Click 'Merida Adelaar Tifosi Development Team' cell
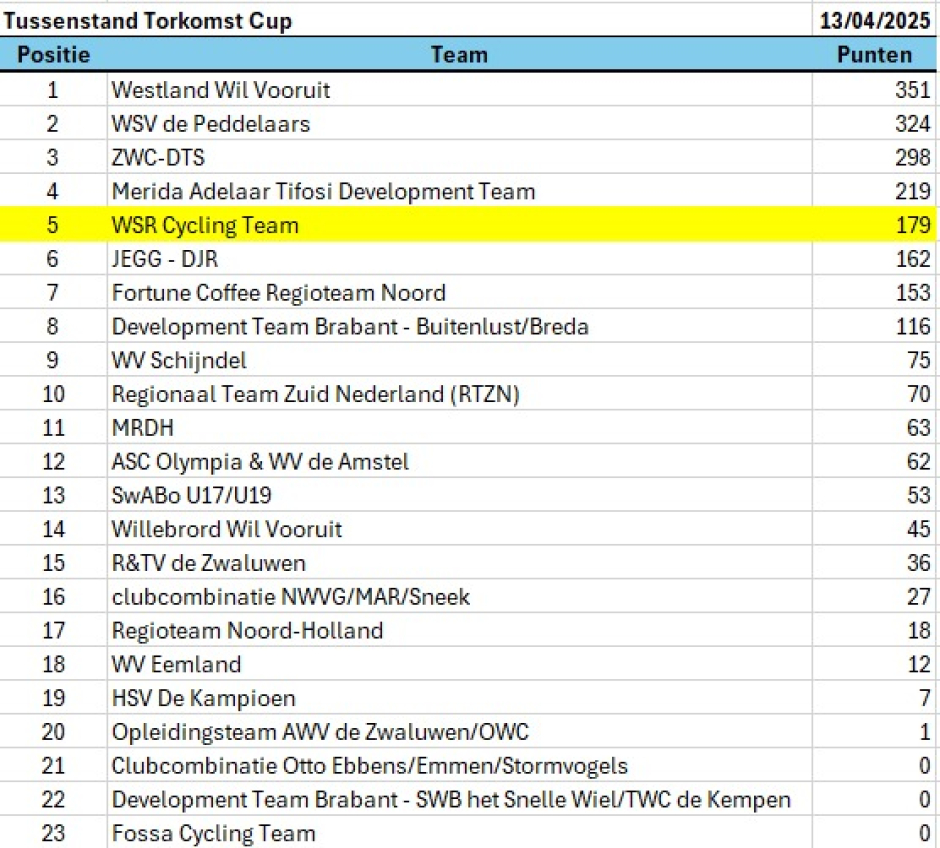The height and width of the screenshot is (848, 940). (x=323, y=191)
